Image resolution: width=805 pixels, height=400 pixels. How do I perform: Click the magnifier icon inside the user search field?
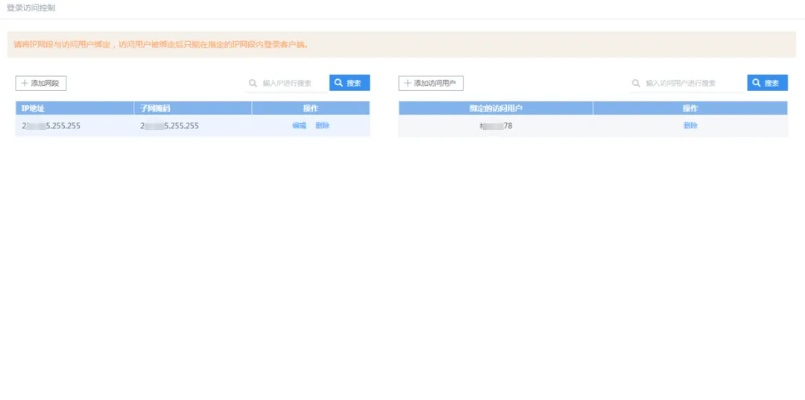636,83
